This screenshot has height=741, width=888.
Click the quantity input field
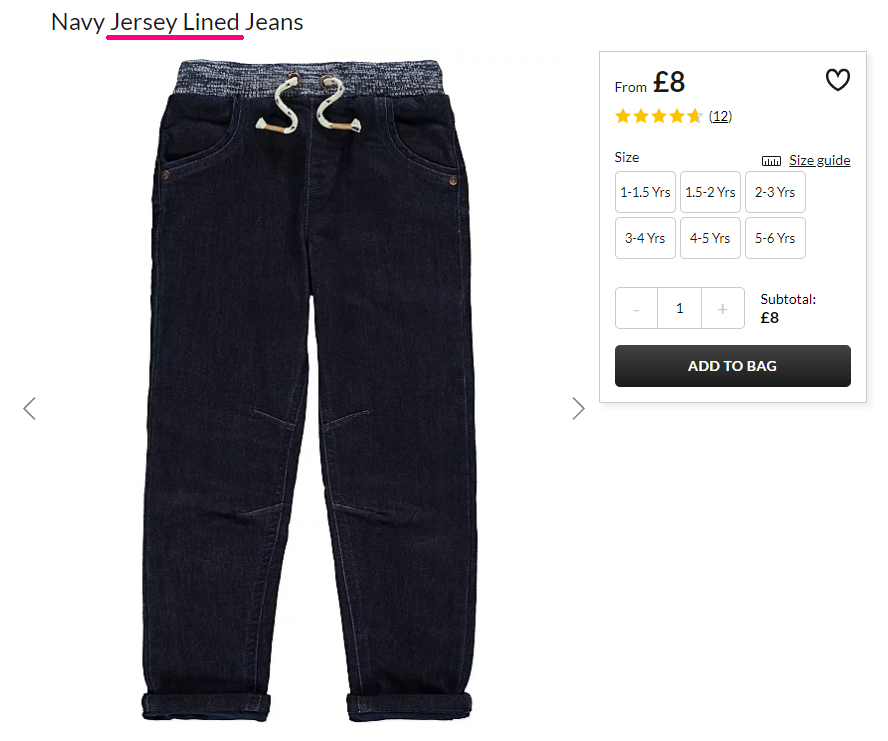(680, 308)
